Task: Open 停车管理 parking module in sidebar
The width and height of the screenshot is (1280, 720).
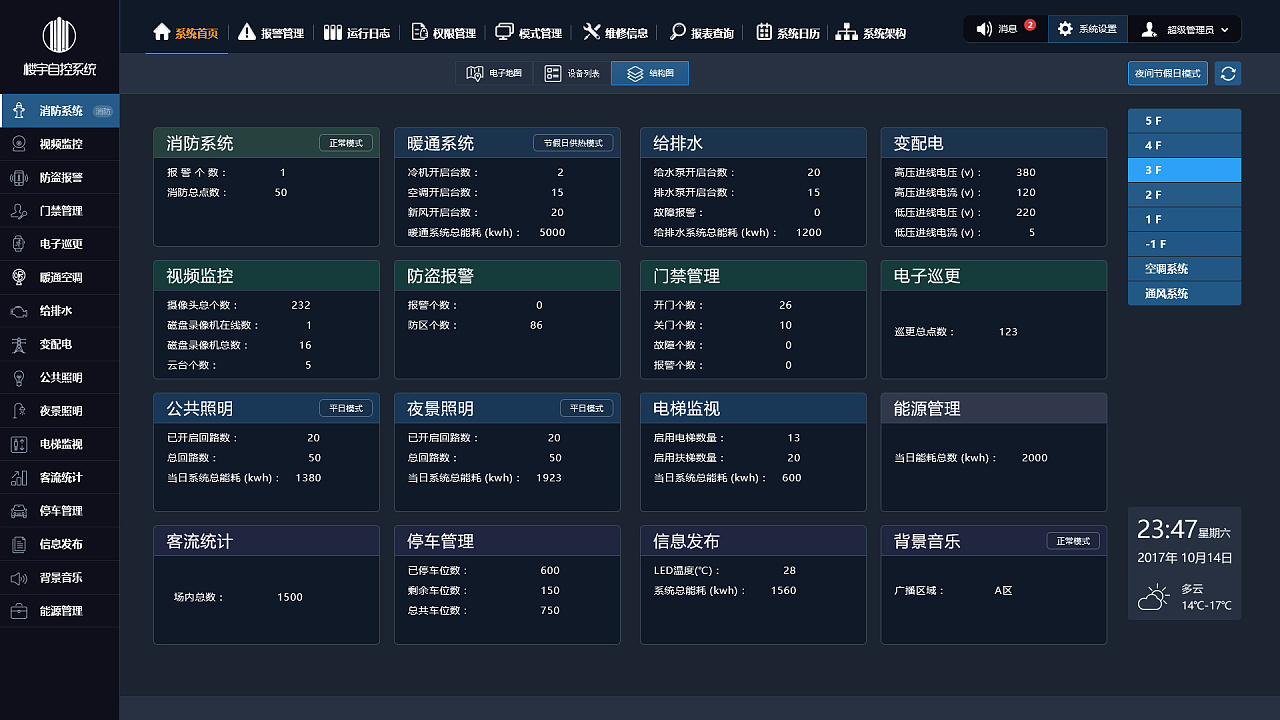Action: [60, 510]
